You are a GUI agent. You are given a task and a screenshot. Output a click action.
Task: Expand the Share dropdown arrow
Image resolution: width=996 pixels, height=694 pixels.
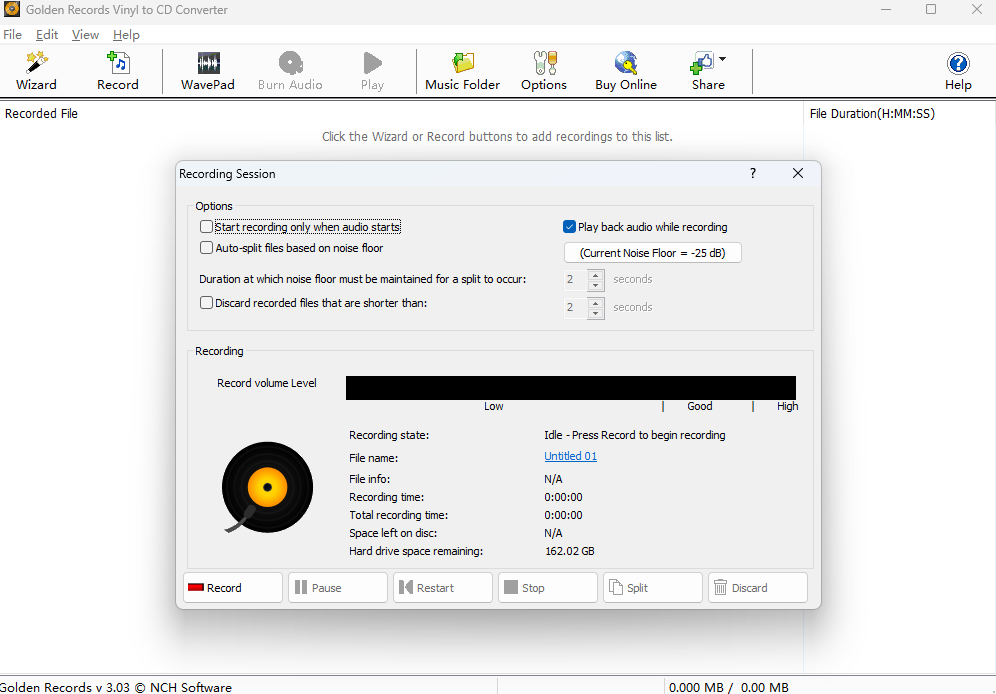coord(722,59)
